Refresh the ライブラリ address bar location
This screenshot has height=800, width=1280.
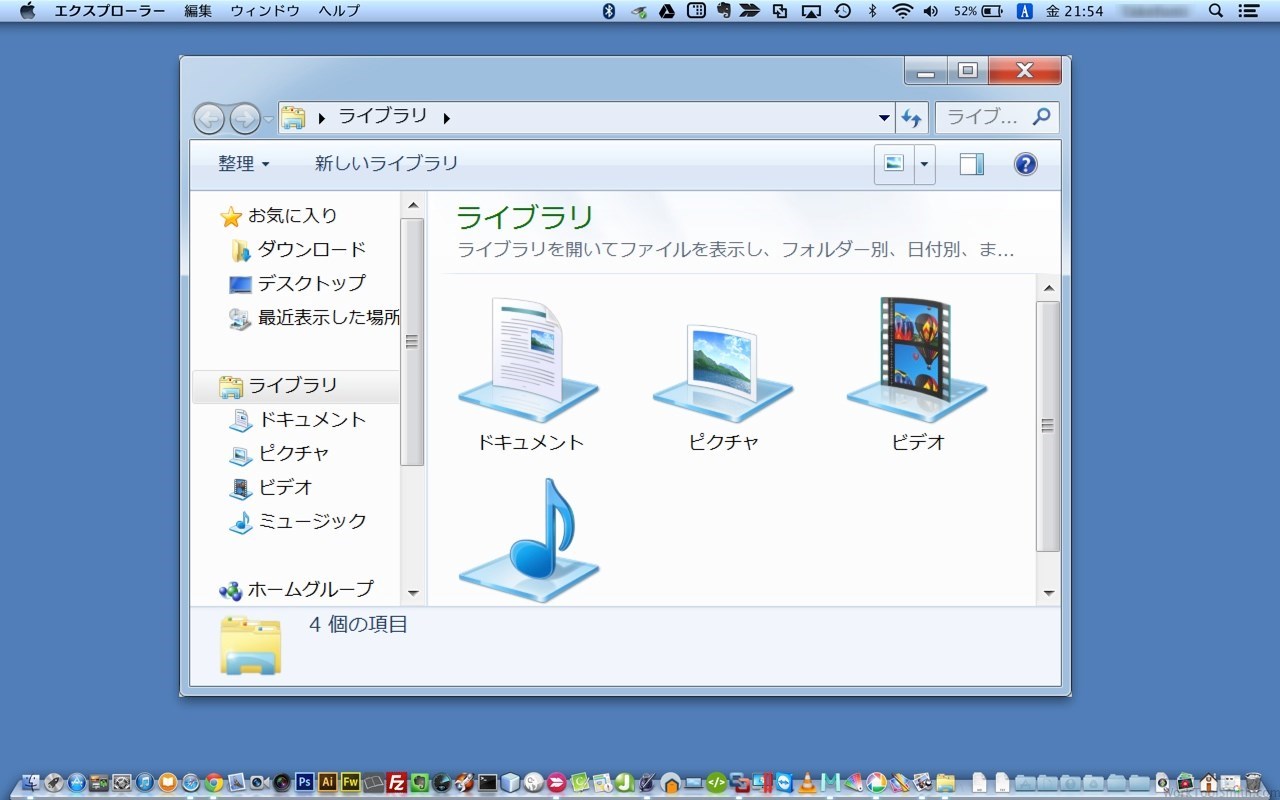[x=911, y=118]
